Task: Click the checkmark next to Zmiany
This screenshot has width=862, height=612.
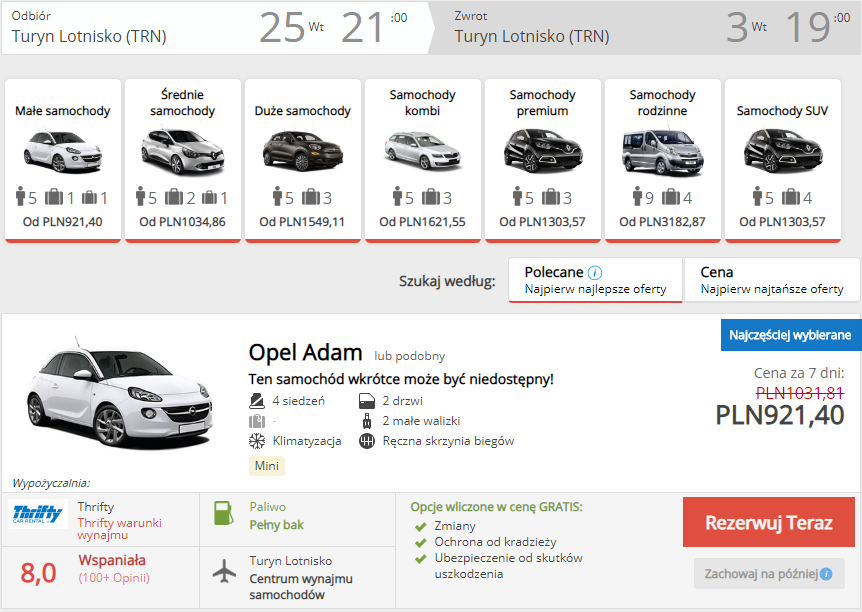Action: pos(421,527)
